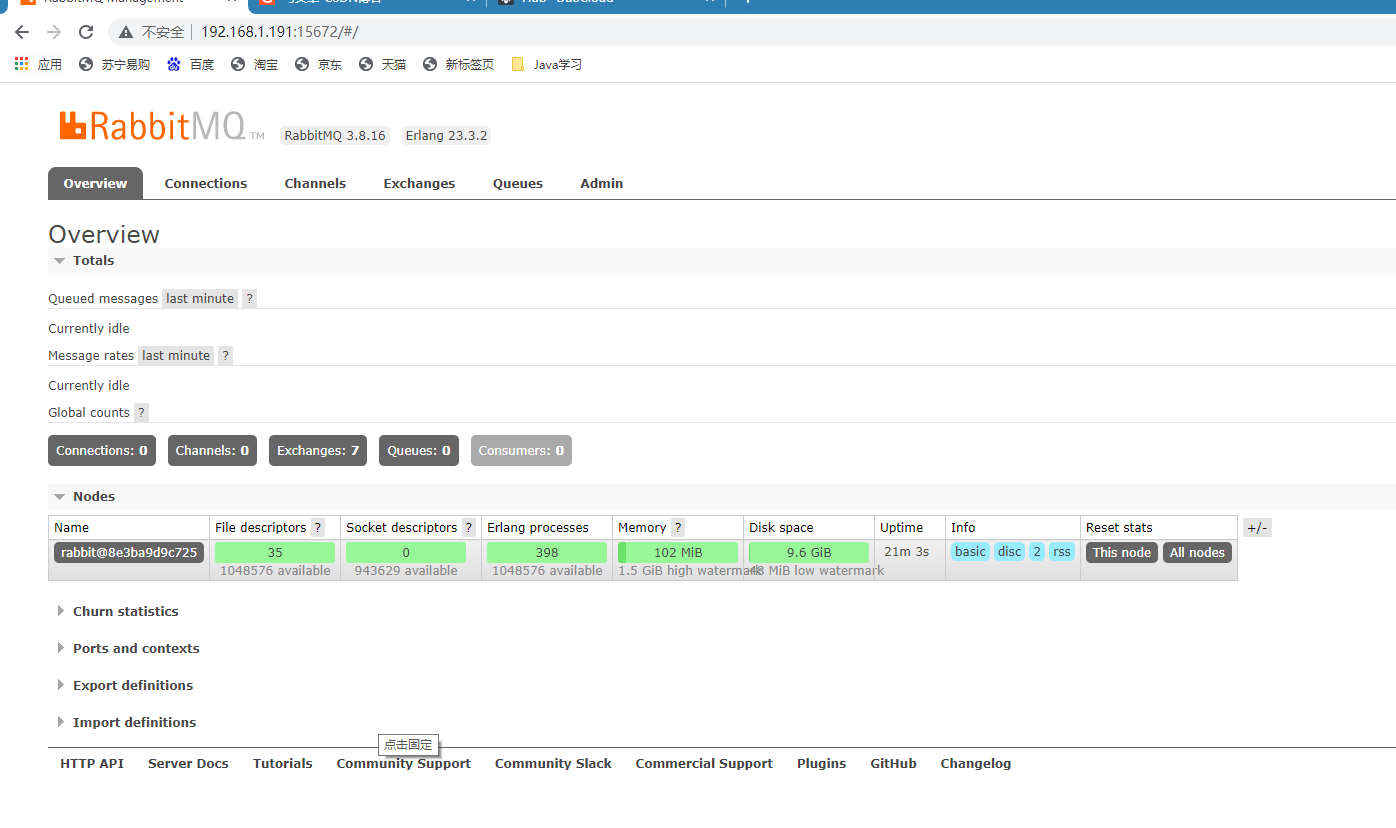This screenshot has width=1396, height=828.
Task: Click the Disk space 9.6 GiB bar
Action: 809,552
